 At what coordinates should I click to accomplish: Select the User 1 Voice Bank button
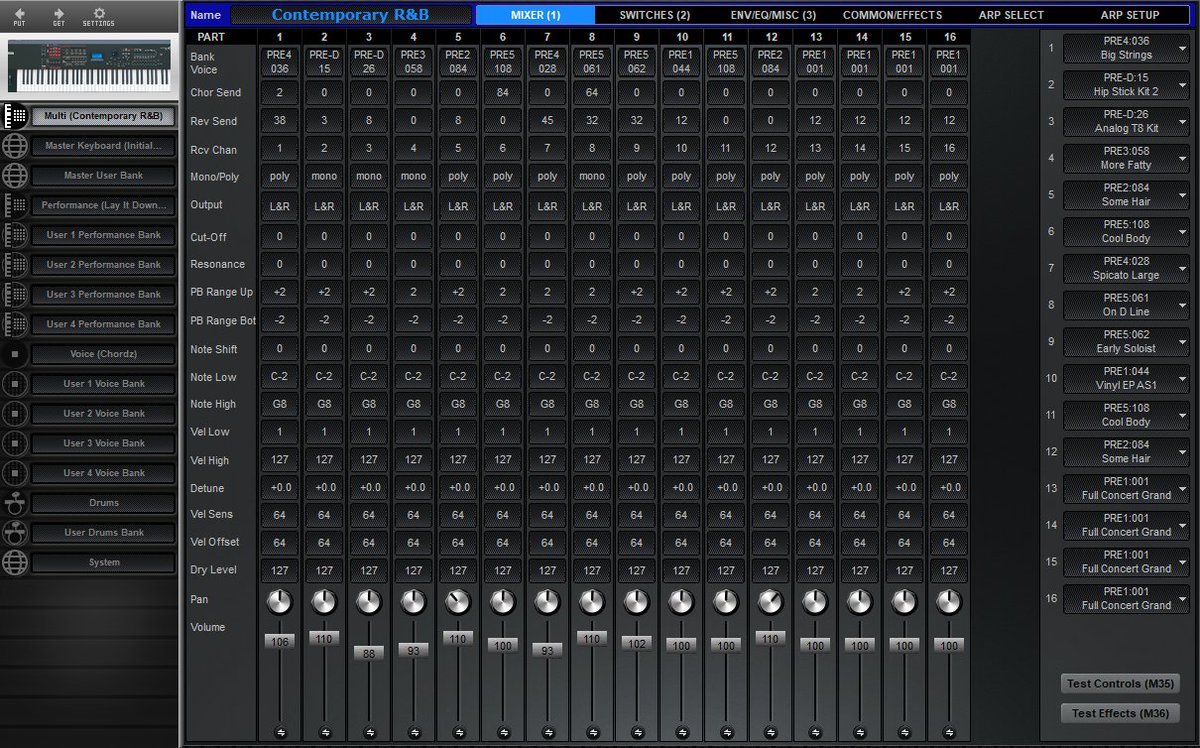coord(104,384)
